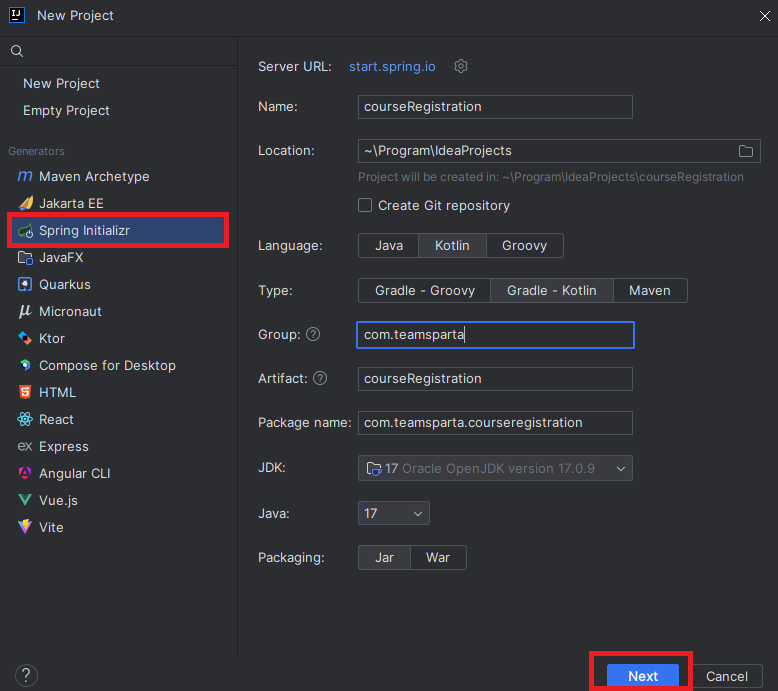Select the Spring Initializr generator
Screen dimensions: 778x691
[x=118, y=231]
